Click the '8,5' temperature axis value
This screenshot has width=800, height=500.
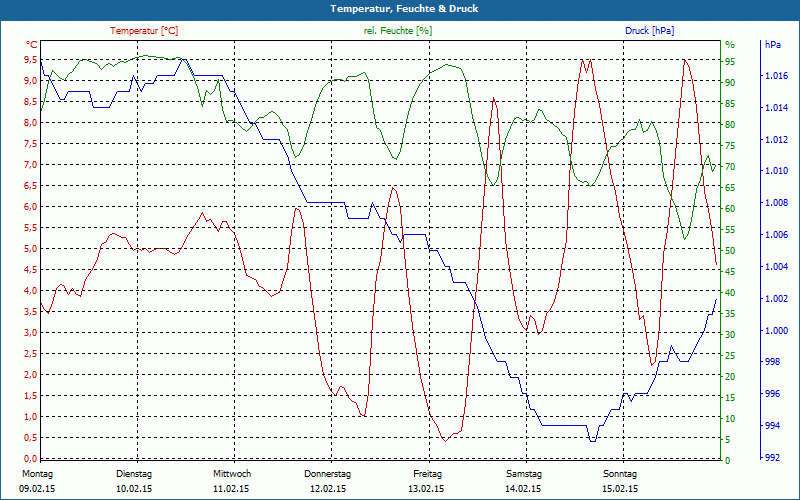click(x=31, y=102)
